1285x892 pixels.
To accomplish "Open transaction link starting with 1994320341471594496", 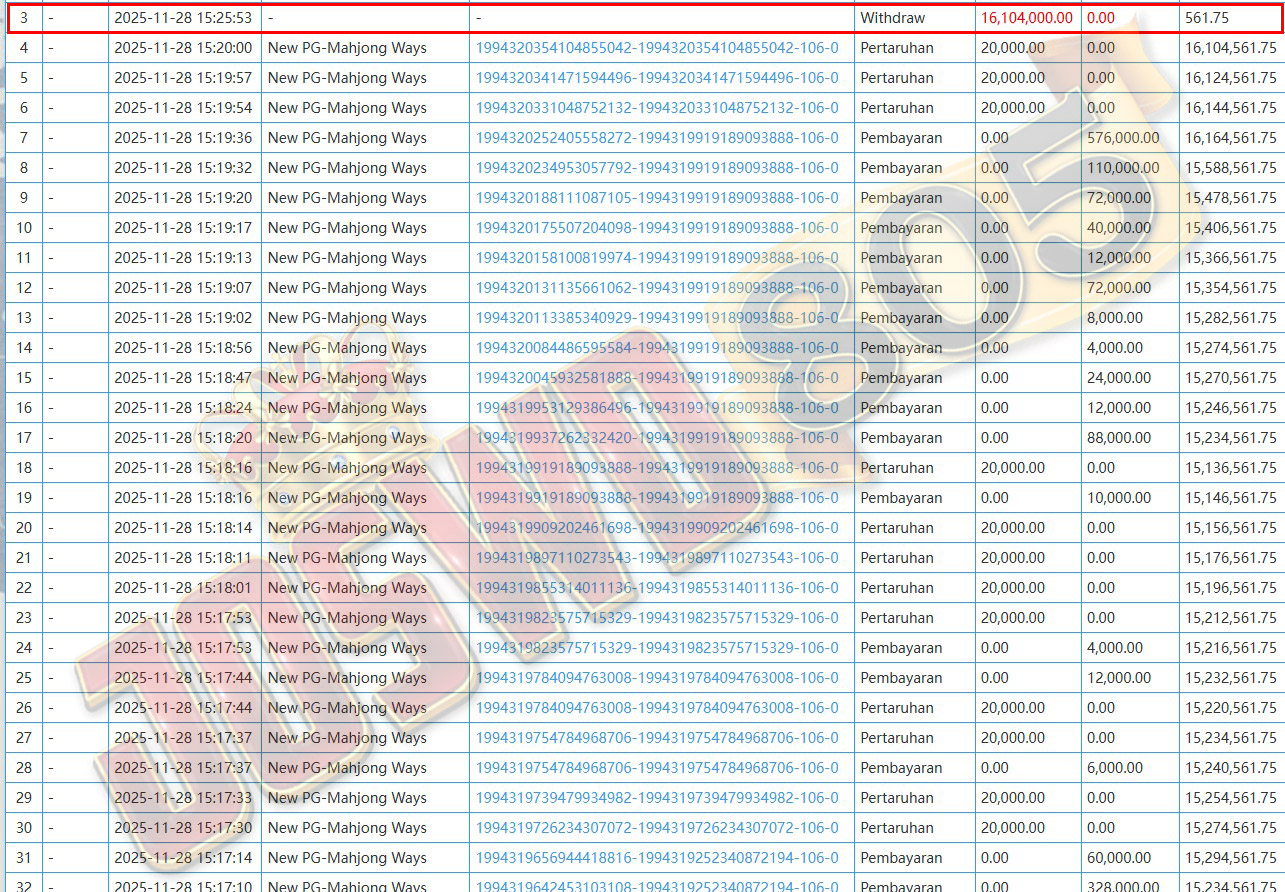I will [x=657, y=78].
